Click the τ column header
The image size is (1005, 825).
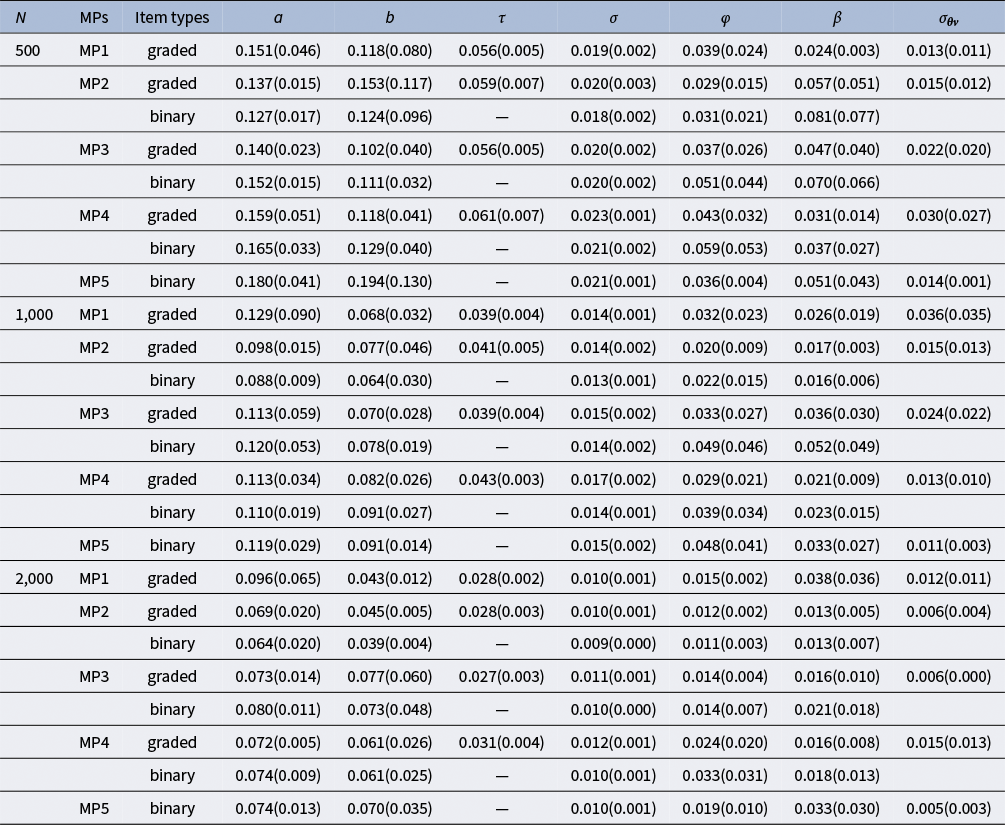pos(501,18)
